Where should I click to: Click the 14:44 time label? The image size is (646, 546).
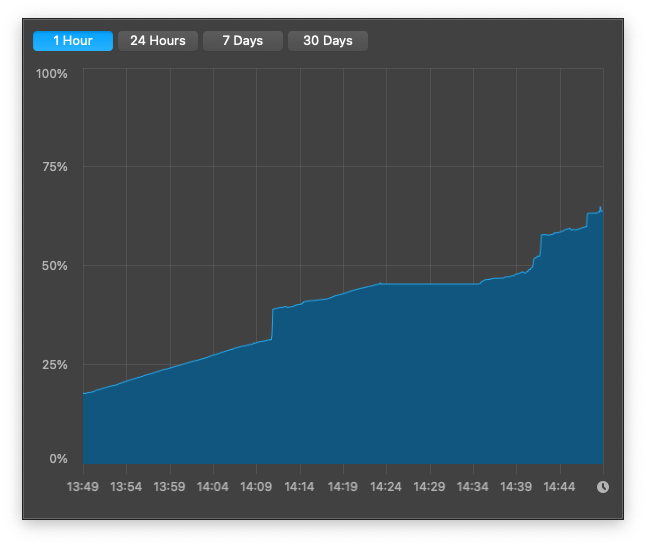tap(560, 487)
